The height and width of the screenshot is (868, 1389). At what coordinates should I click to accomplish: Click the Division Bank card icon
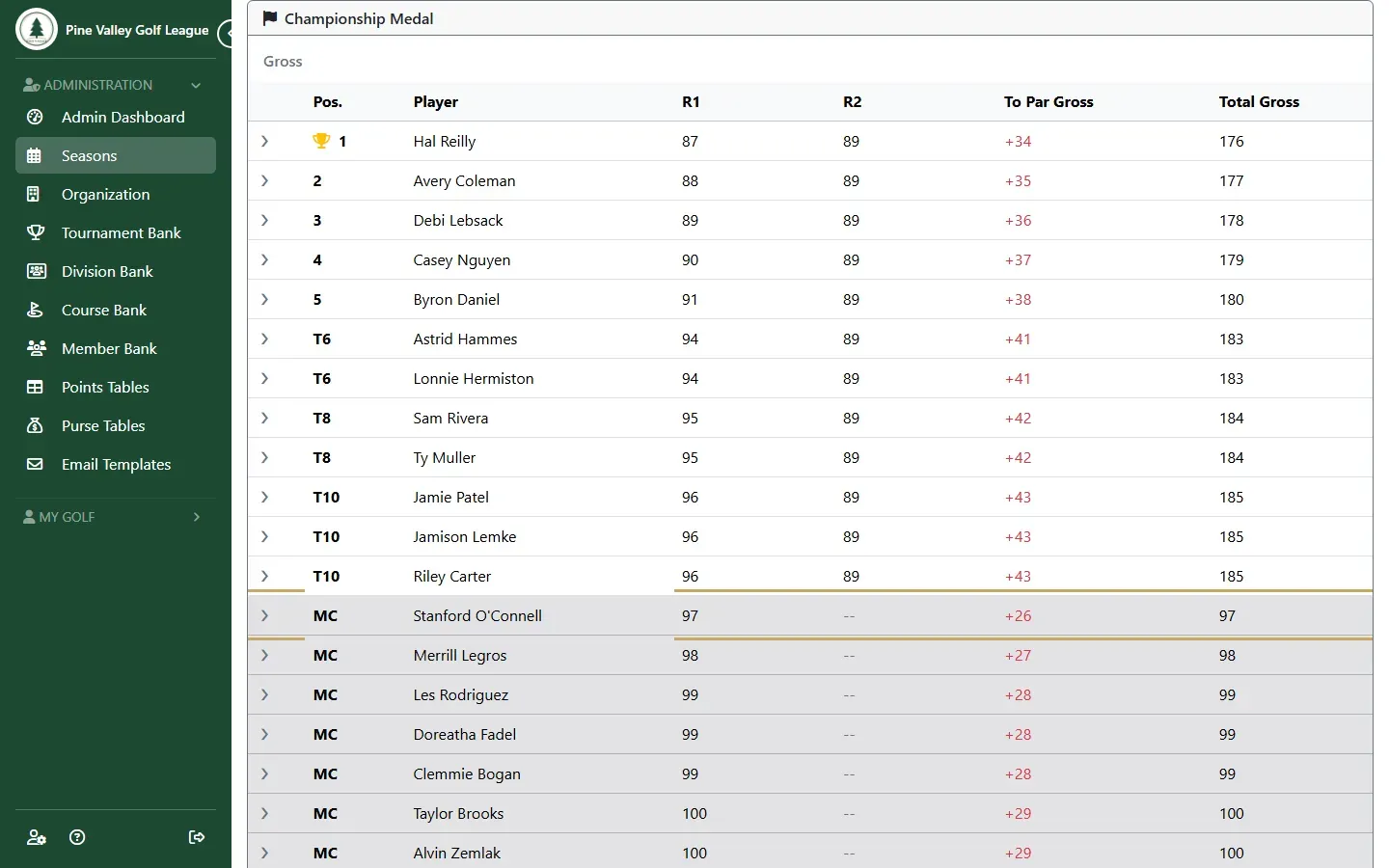36,271
